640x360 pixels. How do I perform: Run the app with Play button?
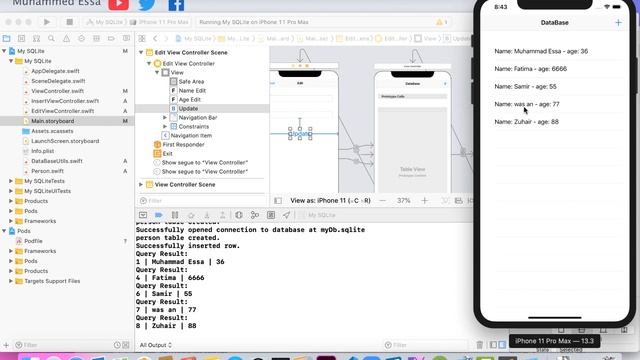pos(47,22)
